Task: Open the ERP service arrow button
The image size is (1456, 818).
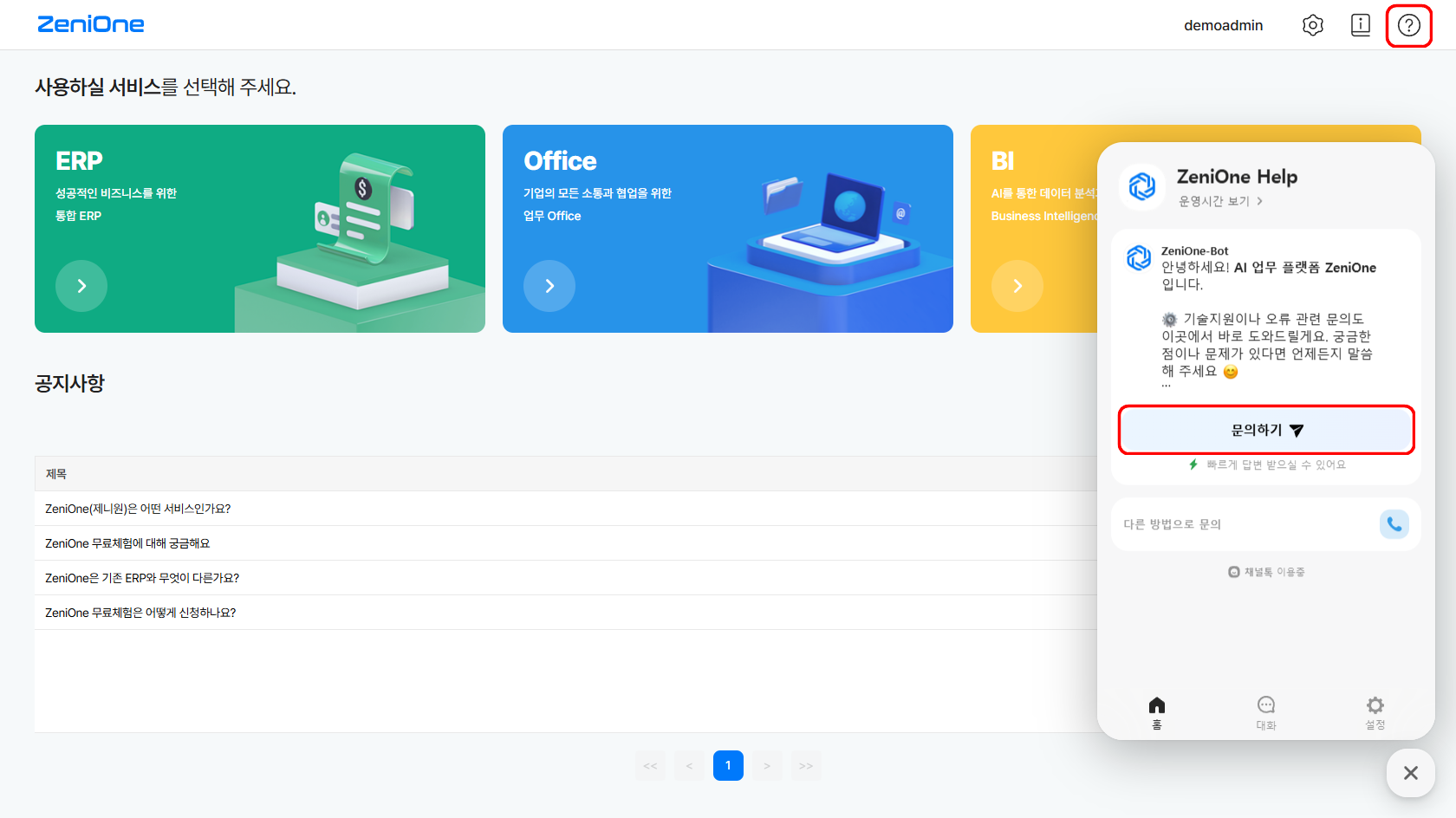Action: (81, 286)
